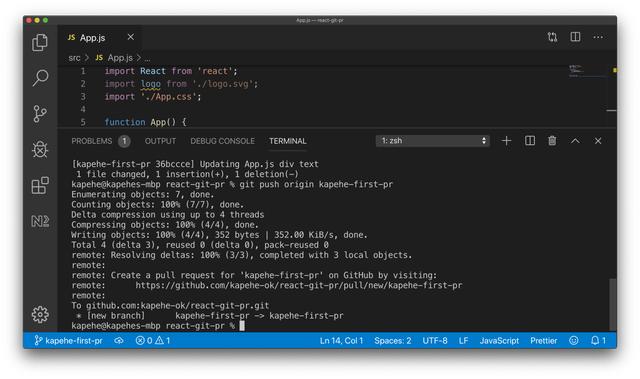Switch to the OUTPUT panel tab
Screen dimensions: 640x379
point(160,141)
